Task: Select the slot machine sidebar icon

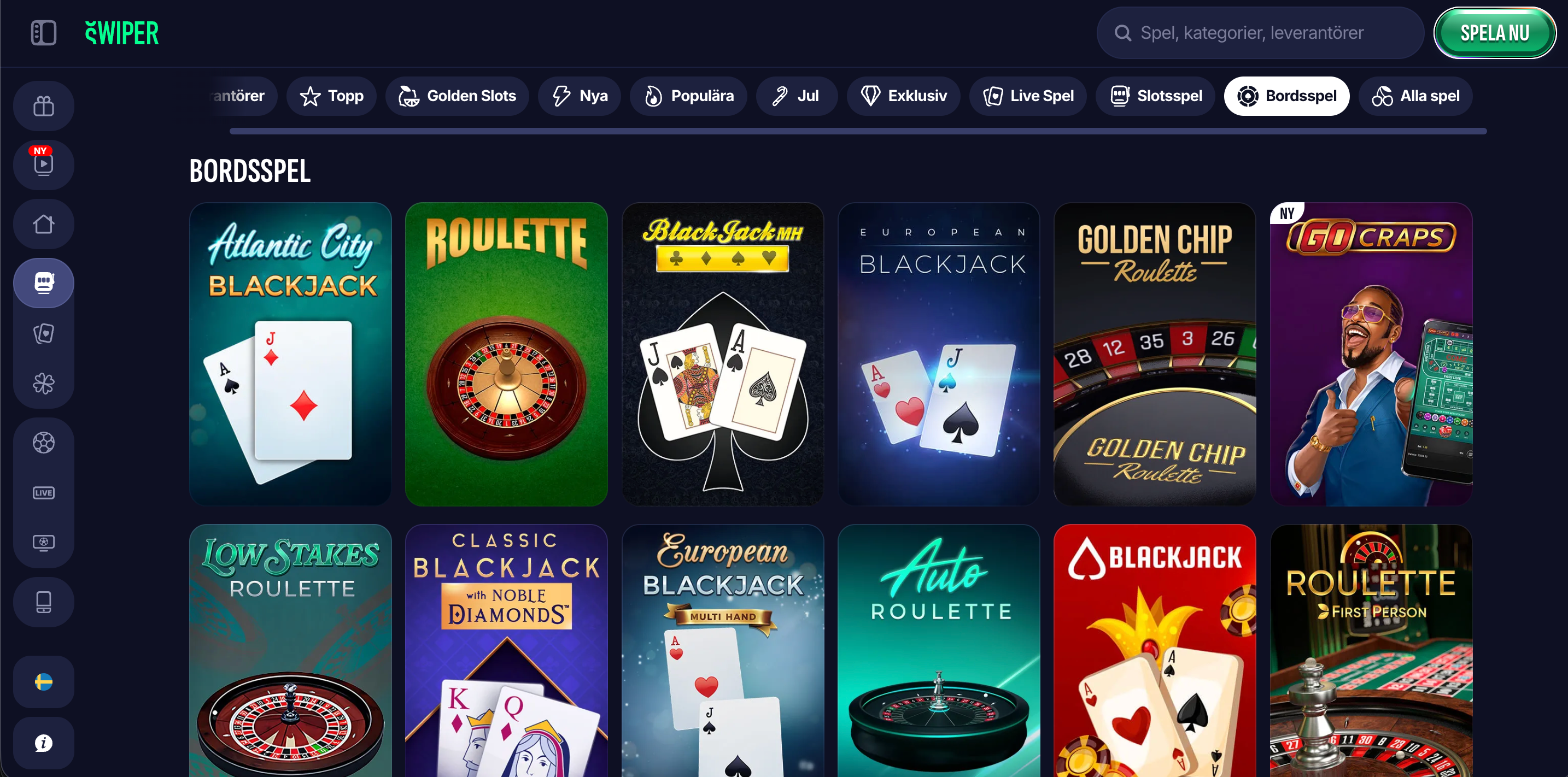Action: pyautogui.click(x=43, y=283)
